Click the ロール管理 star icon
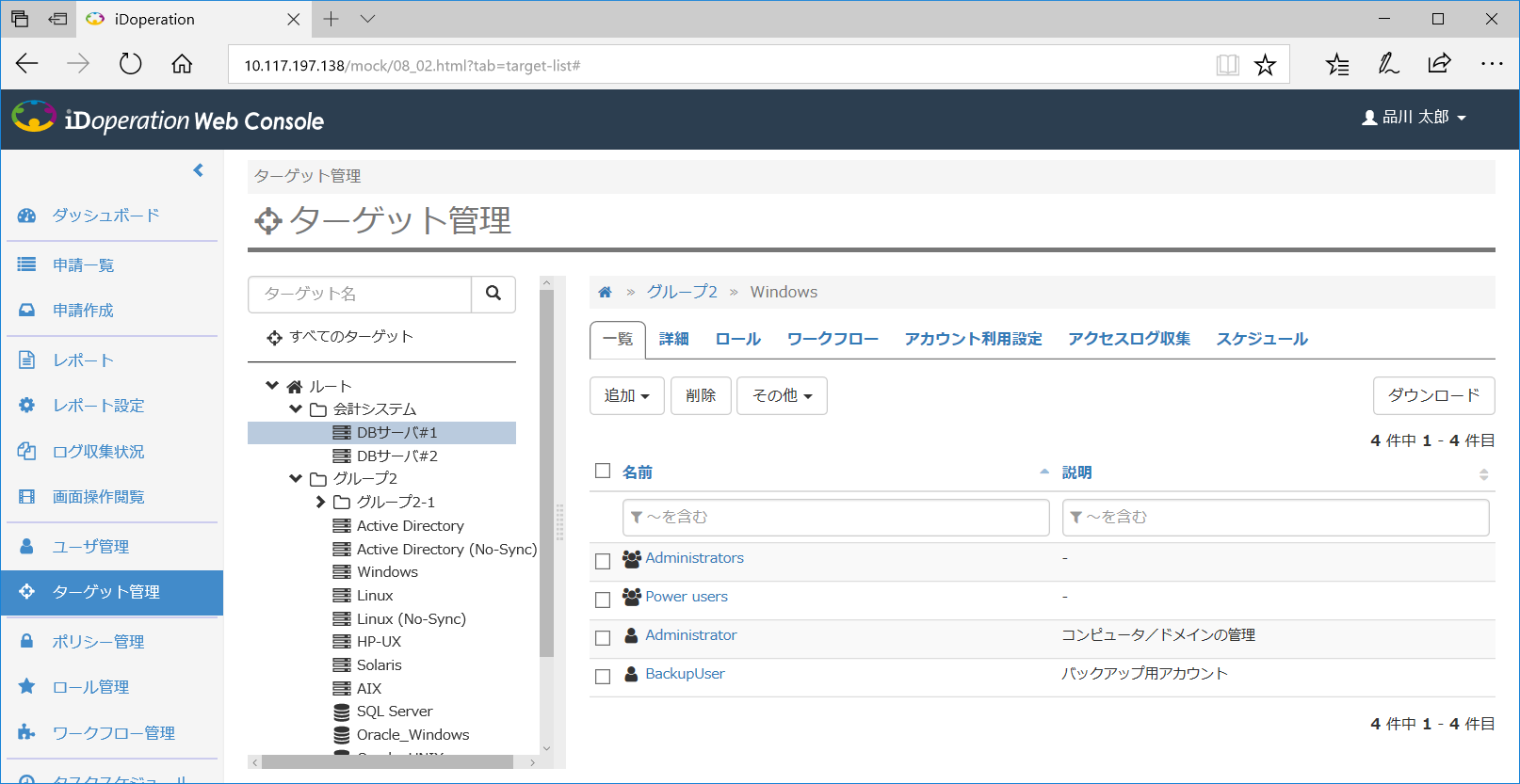Image resolution: width=1520 pixels, height=784 pixels. click(27, 686)
